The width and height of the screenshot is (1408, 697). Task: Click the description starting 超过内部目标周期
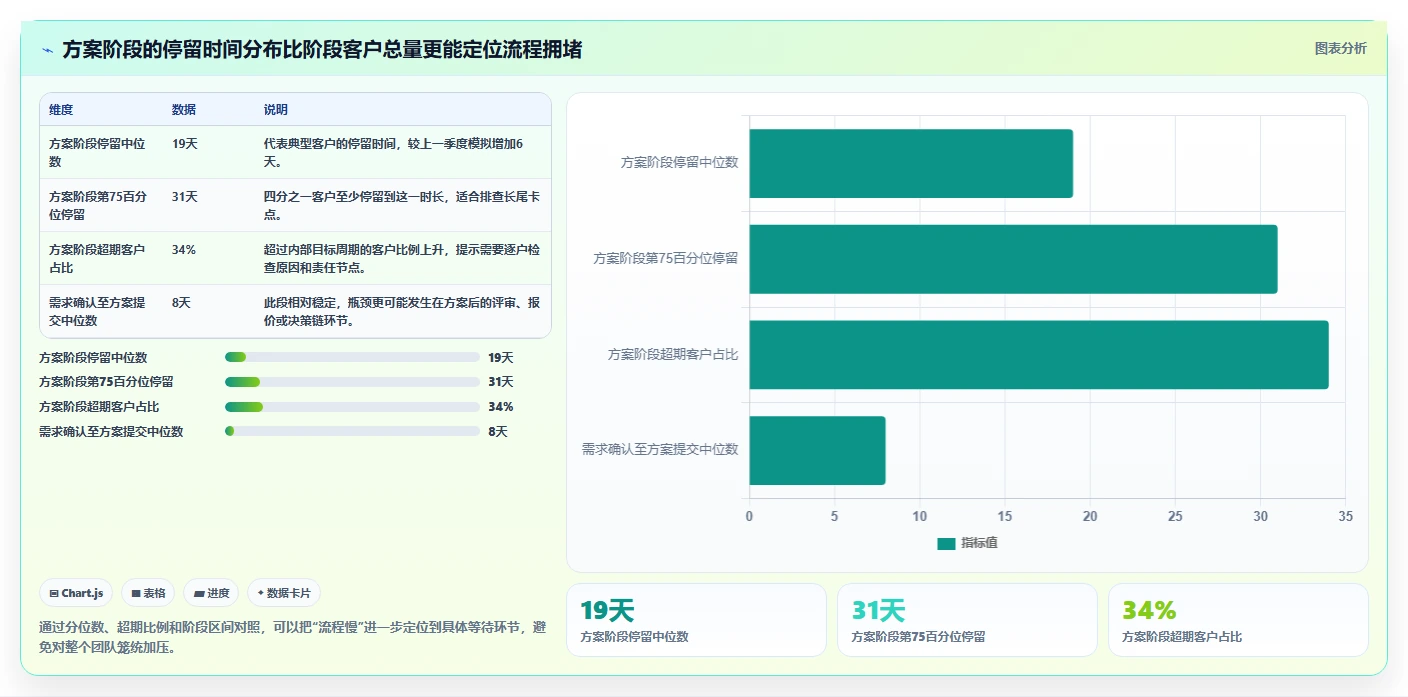[403, 258]
